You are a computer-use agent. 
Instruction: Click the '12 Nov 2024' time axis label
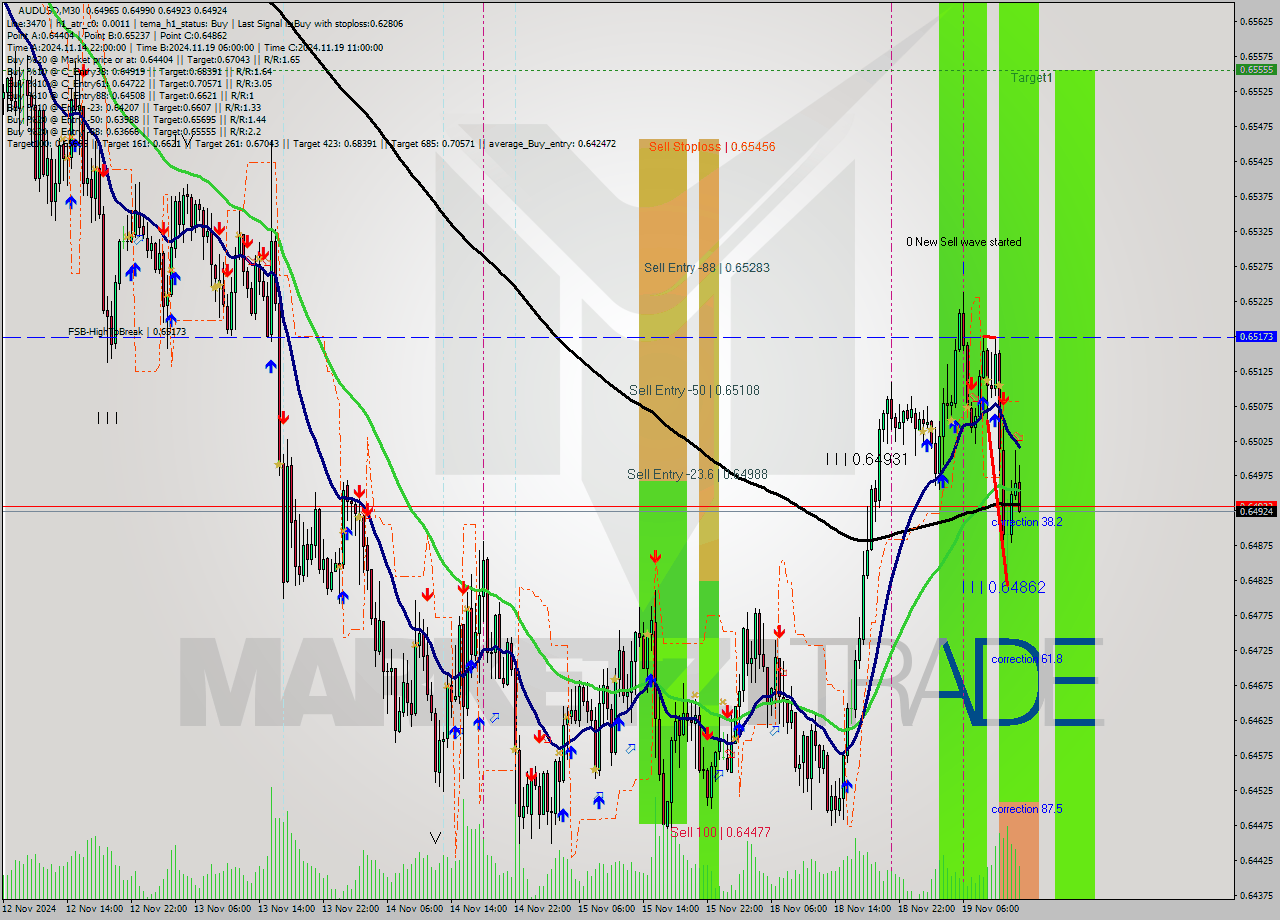(x=30, y=909)
